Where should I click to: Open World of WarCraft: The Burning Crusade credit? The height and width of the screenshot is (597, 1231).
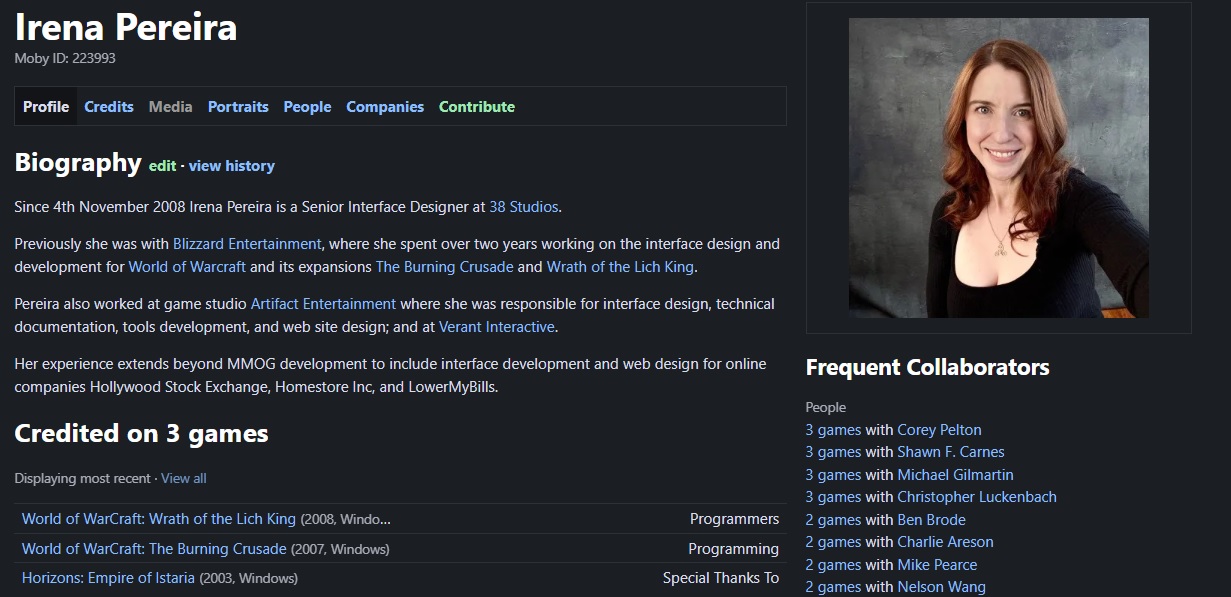coord(154,549)
